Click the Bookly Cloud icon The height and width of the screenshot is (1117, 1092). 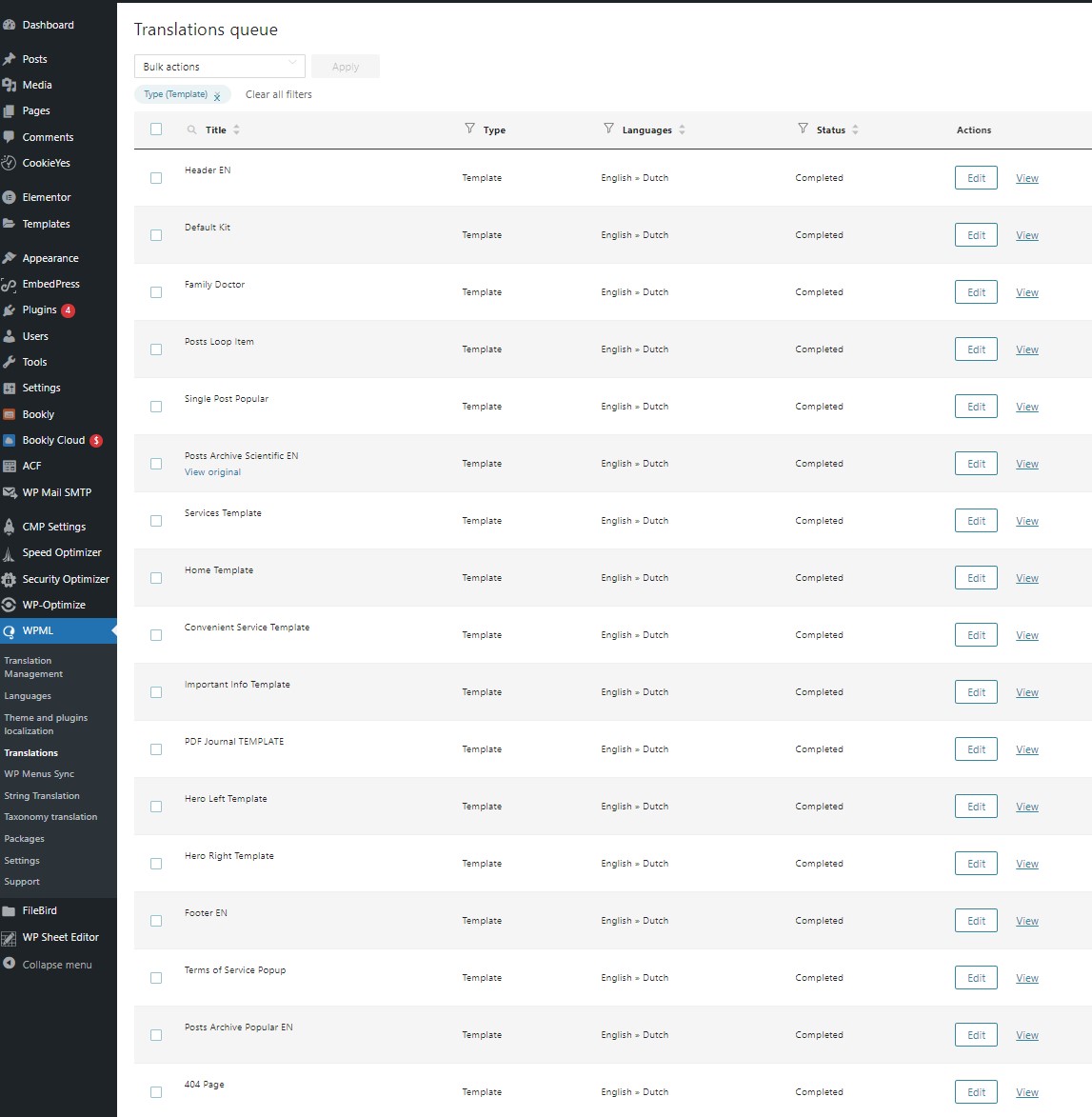10,440
